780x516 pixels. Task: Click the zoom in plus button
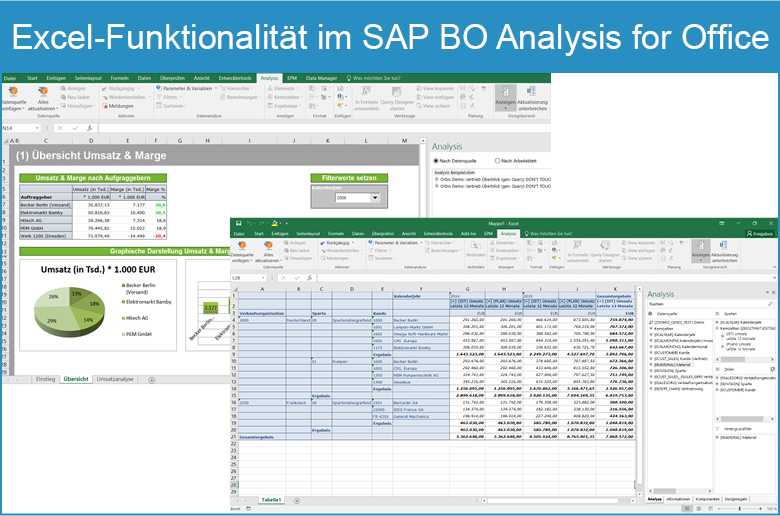point(760,509)
